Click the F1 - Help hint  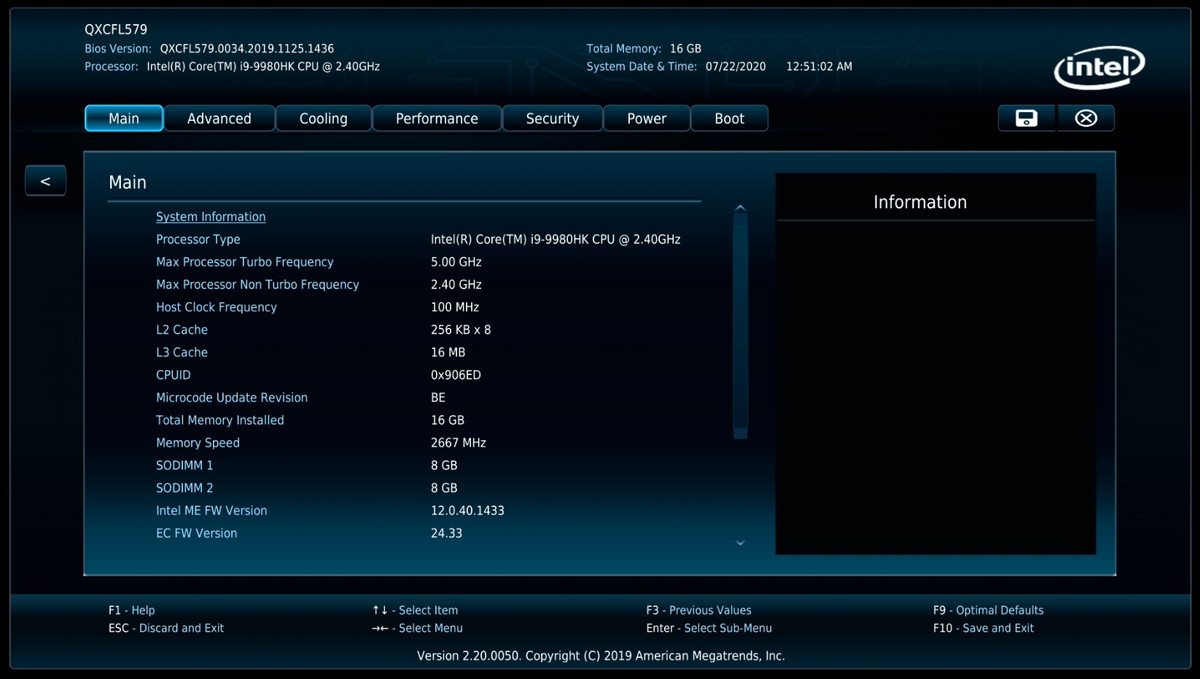point(132,610)
